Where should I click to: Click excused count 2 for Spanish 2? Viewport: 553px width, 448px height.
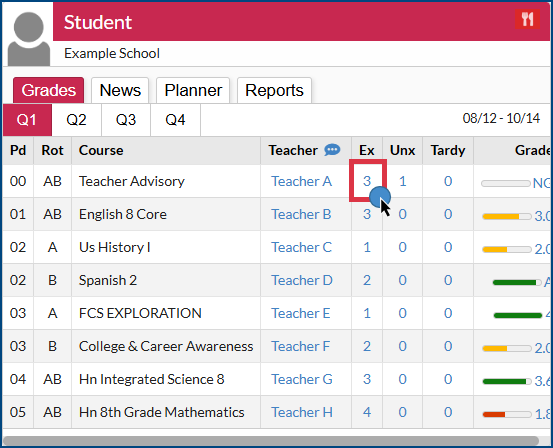pyautogui.click(x=367, y=280)
